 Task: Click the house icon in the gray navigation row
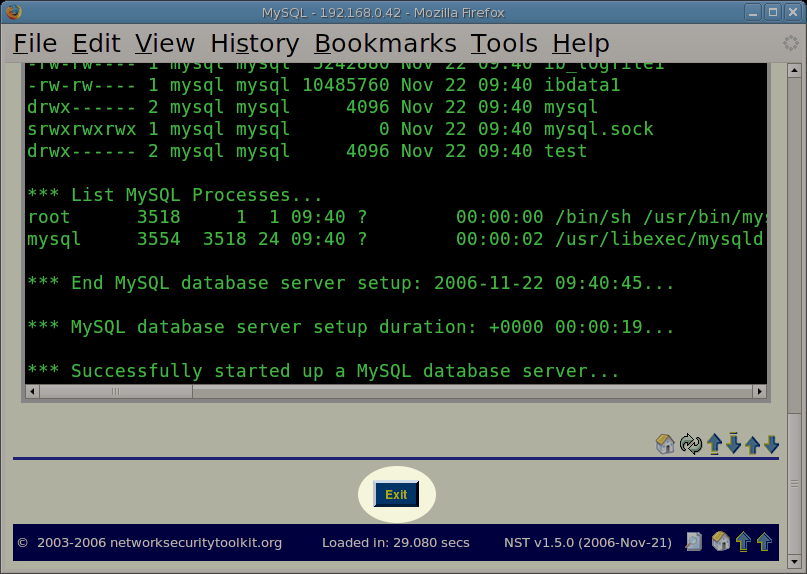click(x=665, y=444)
